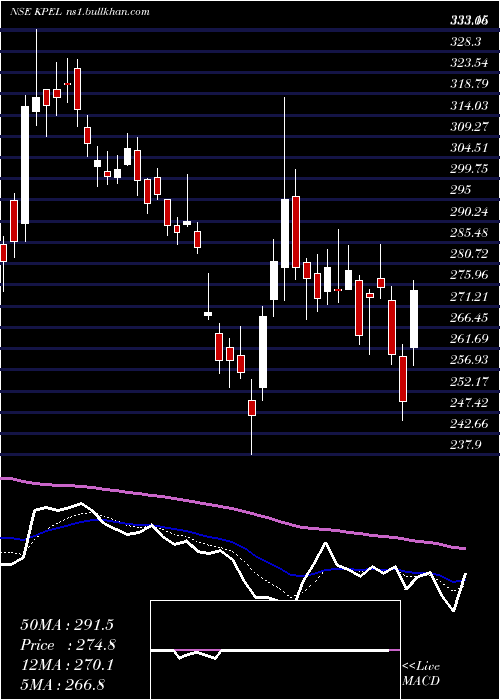Click the 256.93 price axis label
The width and height of the screenshot is (500, 700).
point(469,360)
